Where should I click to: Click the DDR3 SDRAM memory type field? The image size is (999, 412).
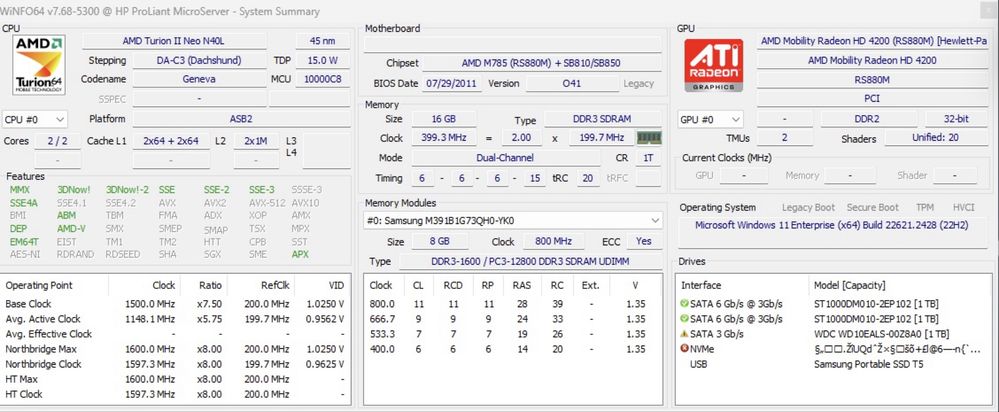[x=602, y=120]
